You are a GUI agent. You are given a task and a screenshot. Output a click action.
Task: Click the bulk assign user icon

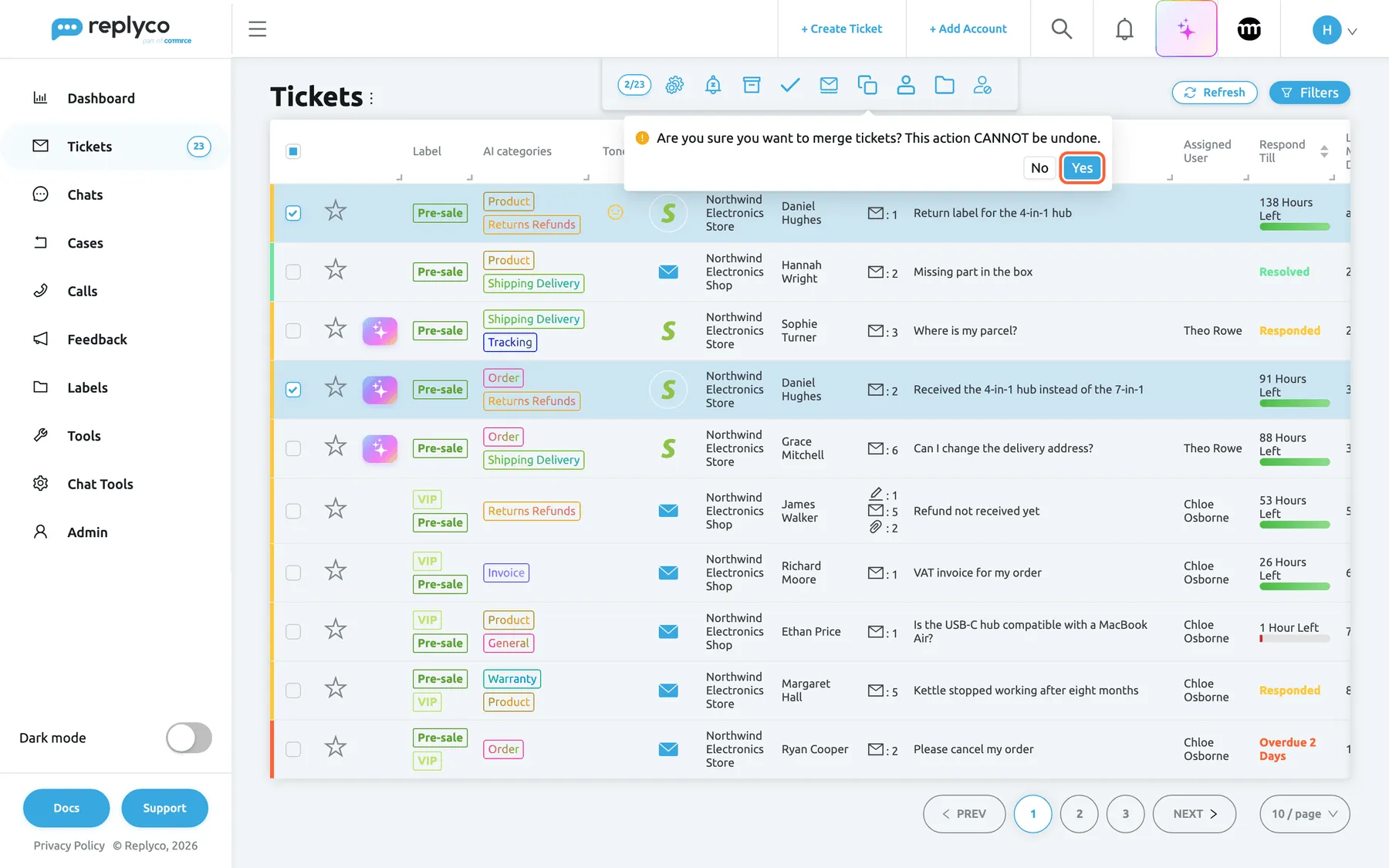click(906, 85)
